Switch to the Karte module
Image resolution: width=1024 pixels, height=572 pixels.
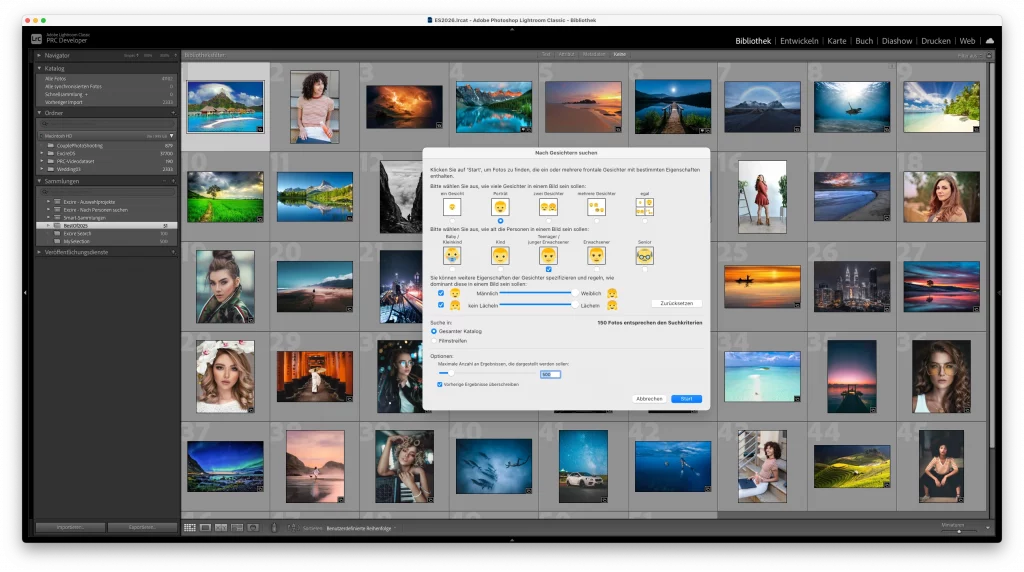(837, 41)
